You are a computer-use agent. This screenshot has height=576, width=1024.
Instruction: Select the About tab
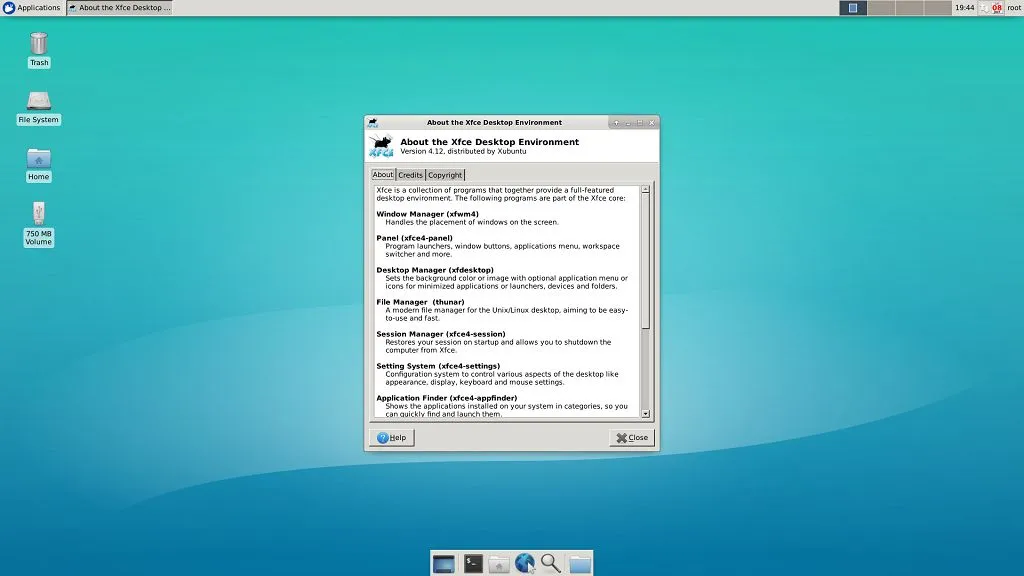383,175
